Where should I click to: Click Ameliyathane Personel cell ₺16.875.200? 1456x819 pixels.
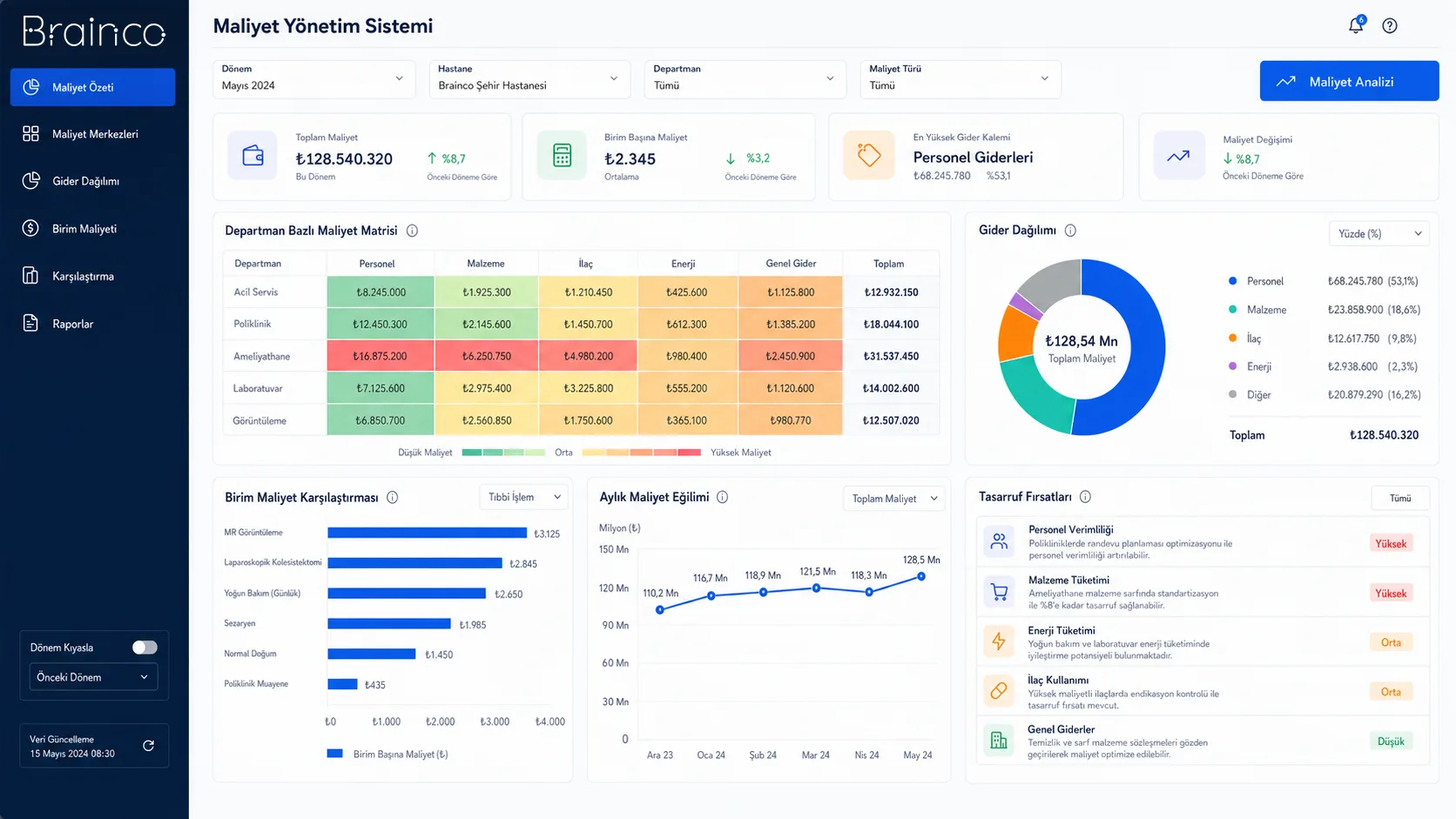381,356
